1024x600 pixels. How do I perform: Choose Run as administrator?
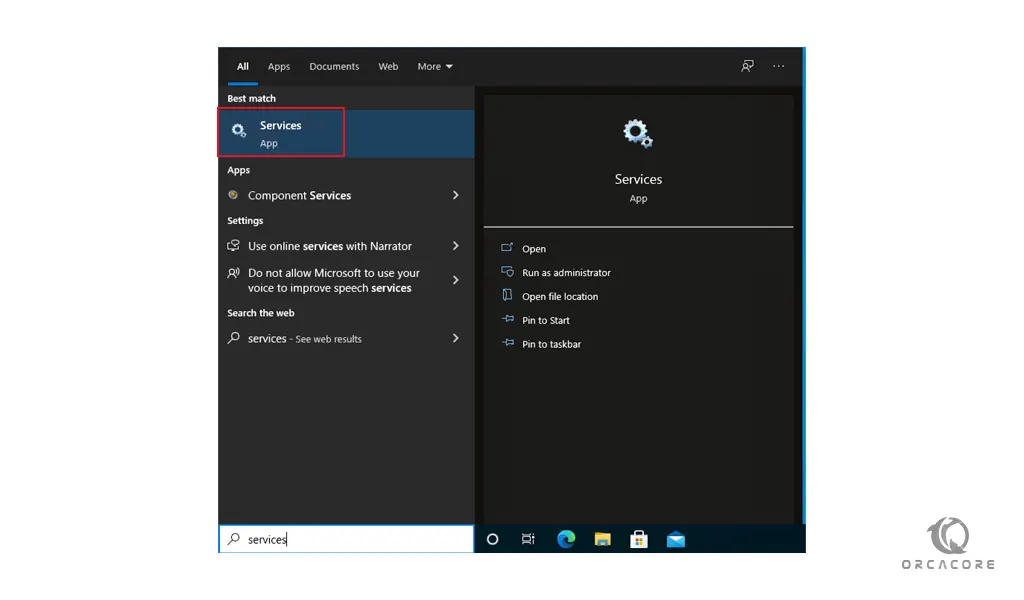point(566,273)
